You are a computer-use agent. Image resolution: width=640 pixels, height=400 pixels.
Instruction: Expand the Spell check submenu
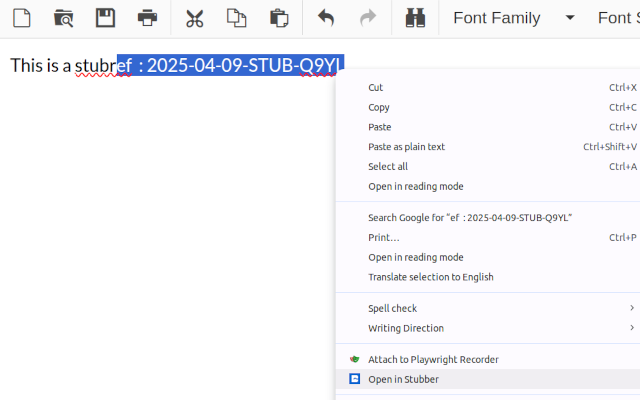pos(488,308)
